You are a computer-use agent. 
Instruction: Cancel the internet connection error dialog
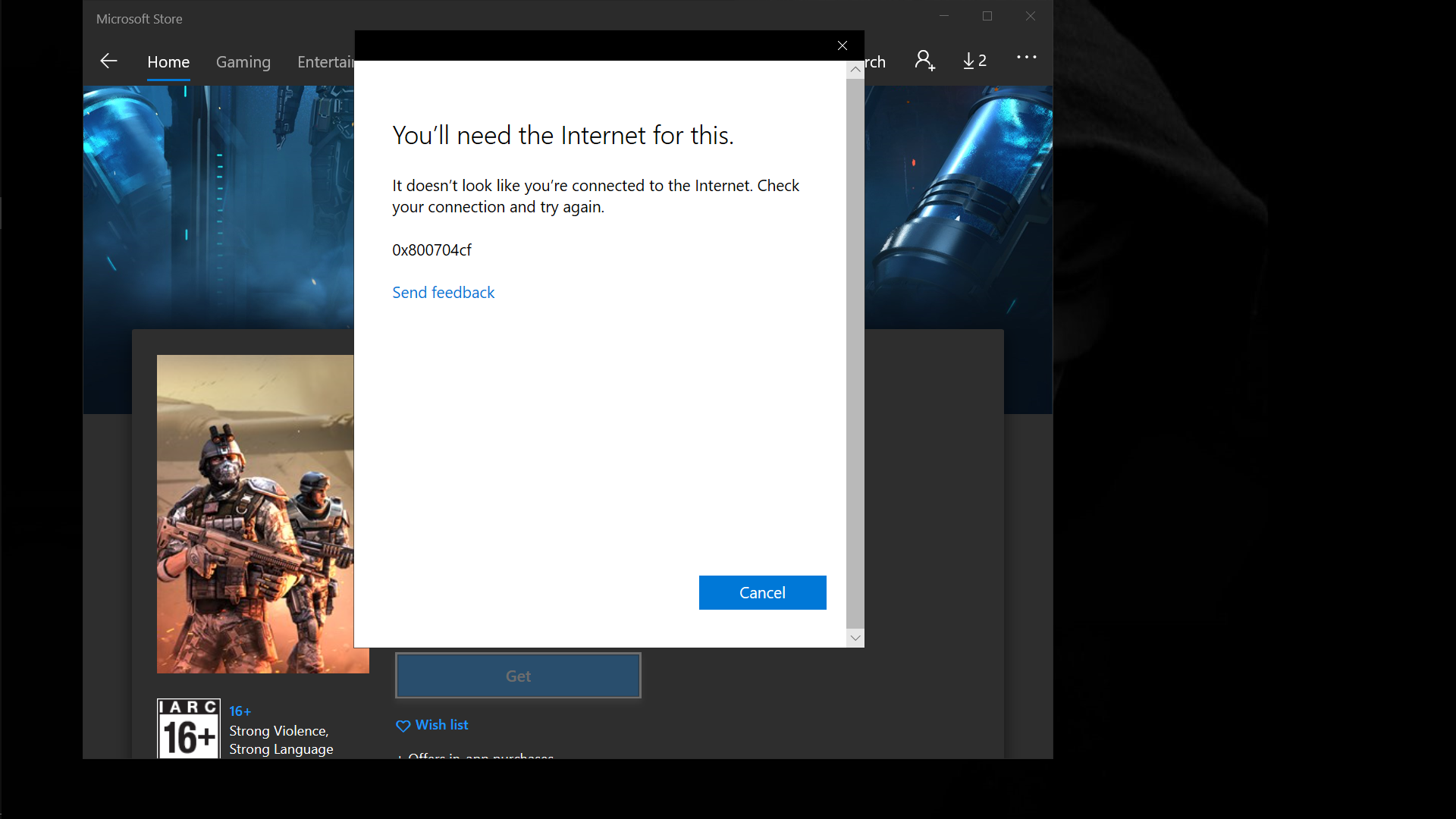click(x=762, y=592)
